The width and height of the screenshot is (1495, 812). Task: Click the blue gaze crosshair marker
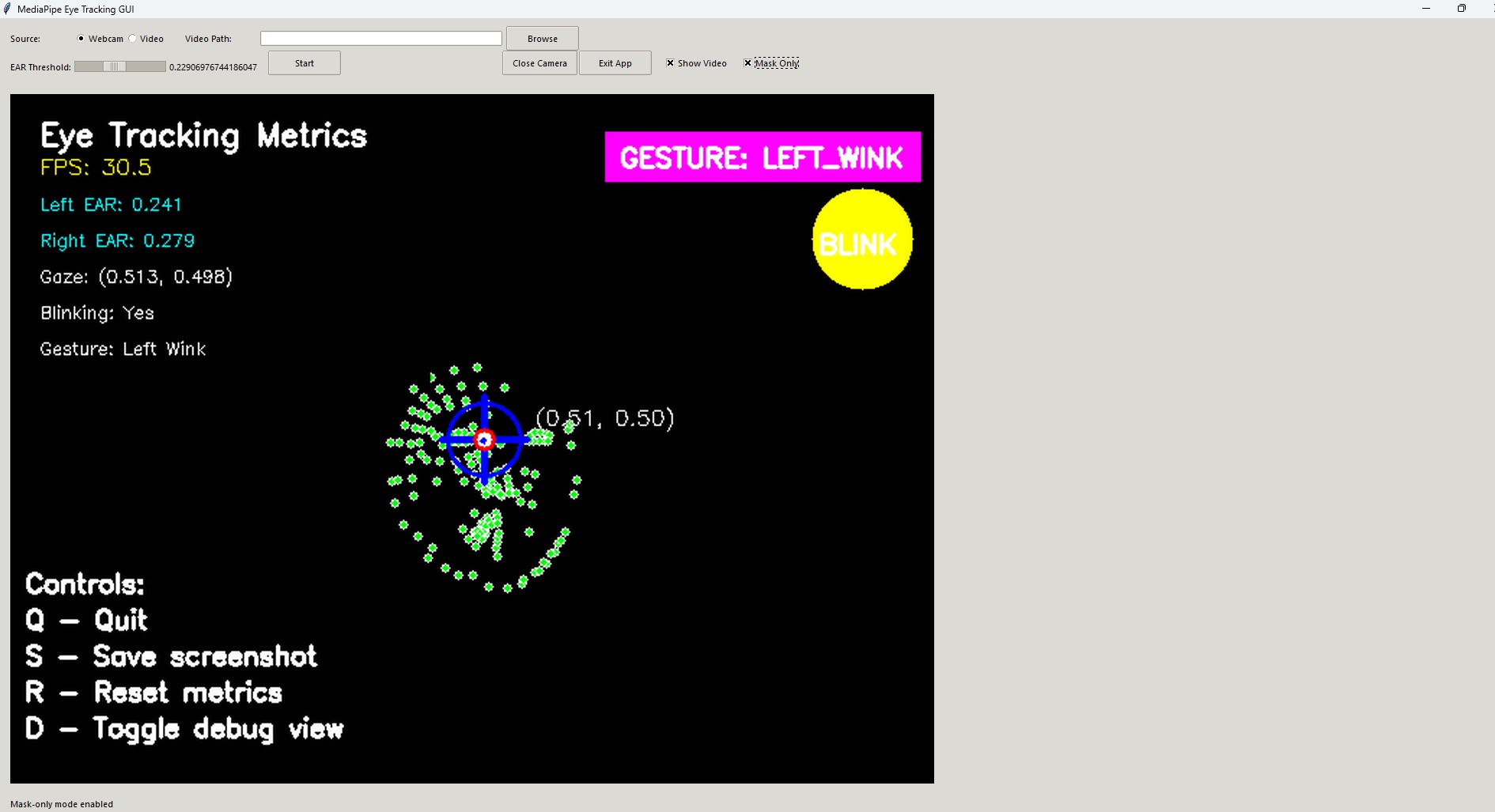tap(484, 440)
